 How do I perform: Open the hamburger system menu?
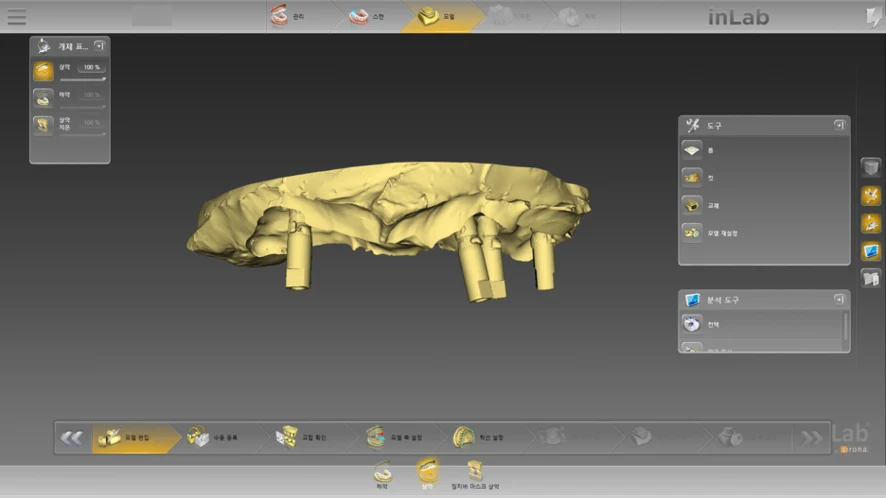[x=17, y=16]
